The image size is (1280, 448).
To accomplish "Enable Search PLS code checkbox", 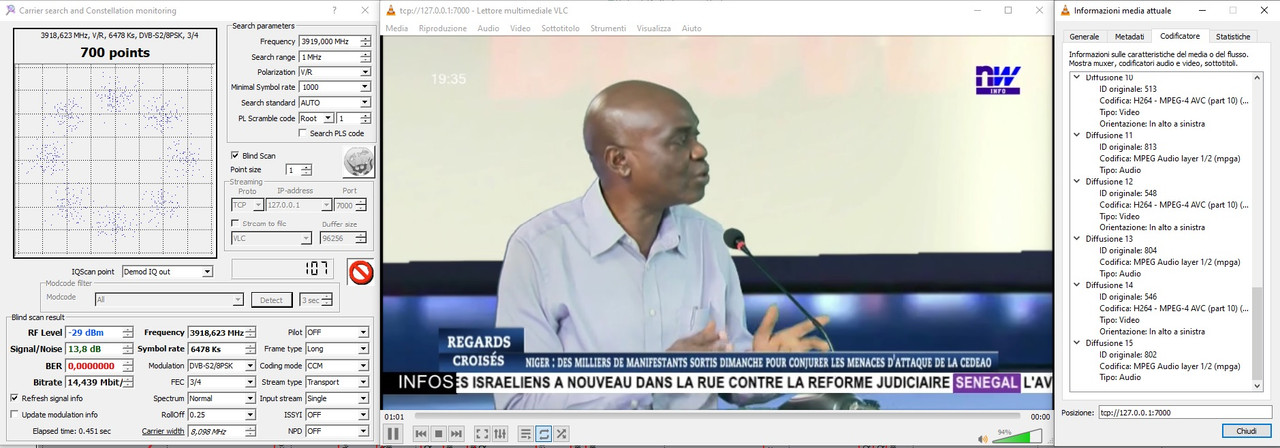I will coord(304,133).
